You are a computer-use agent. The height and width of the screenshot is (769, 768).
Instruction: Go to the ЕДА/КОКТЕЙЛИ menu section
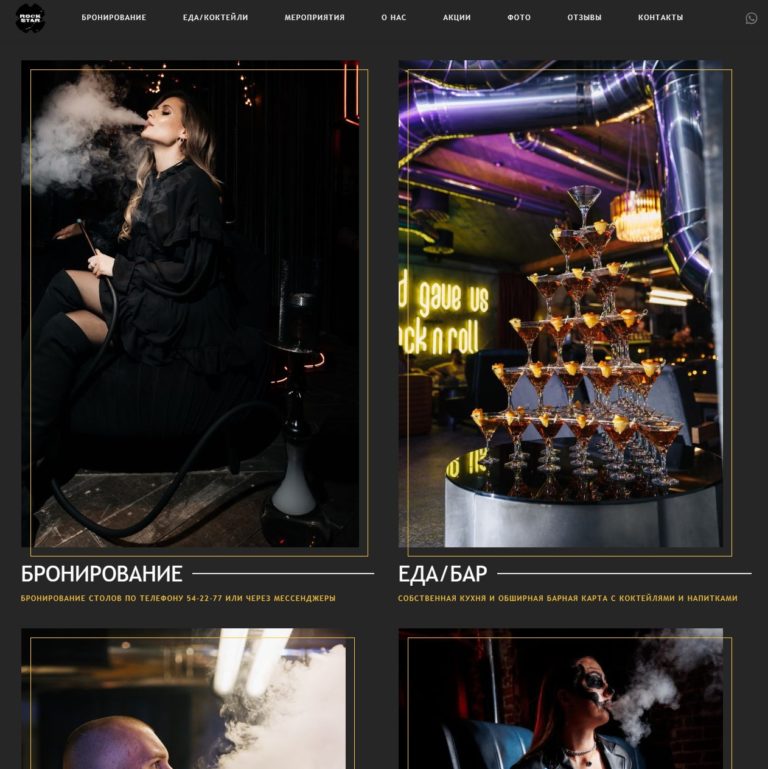click(x=215, y=17)
